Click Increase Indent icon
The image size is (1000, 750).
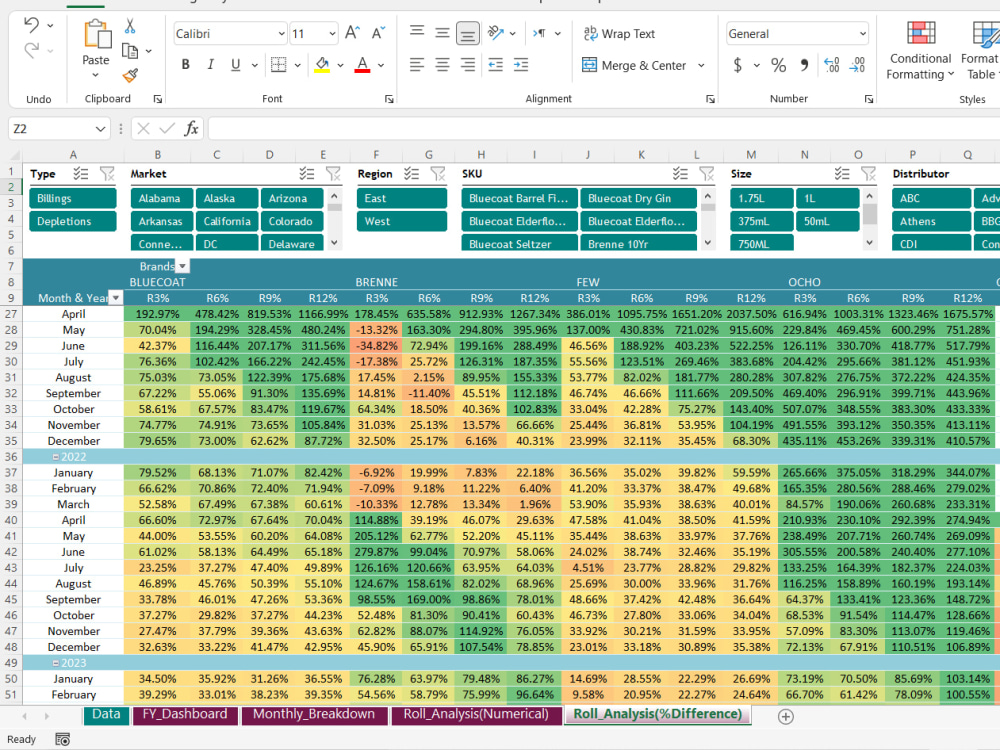pos(521,64)
